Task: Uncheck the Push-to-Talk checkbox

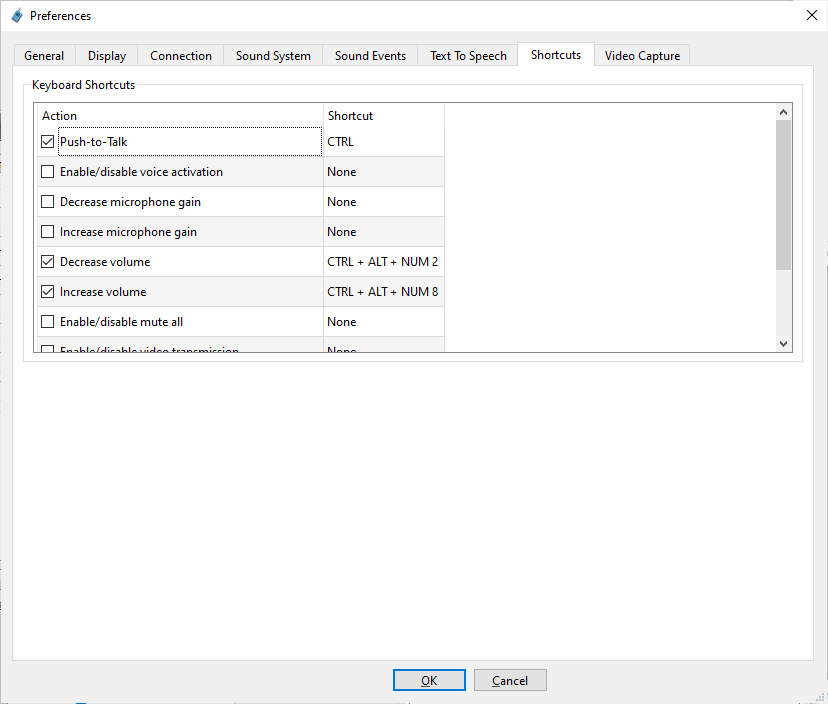Action: pyautogui.click(x=48, y=142)
